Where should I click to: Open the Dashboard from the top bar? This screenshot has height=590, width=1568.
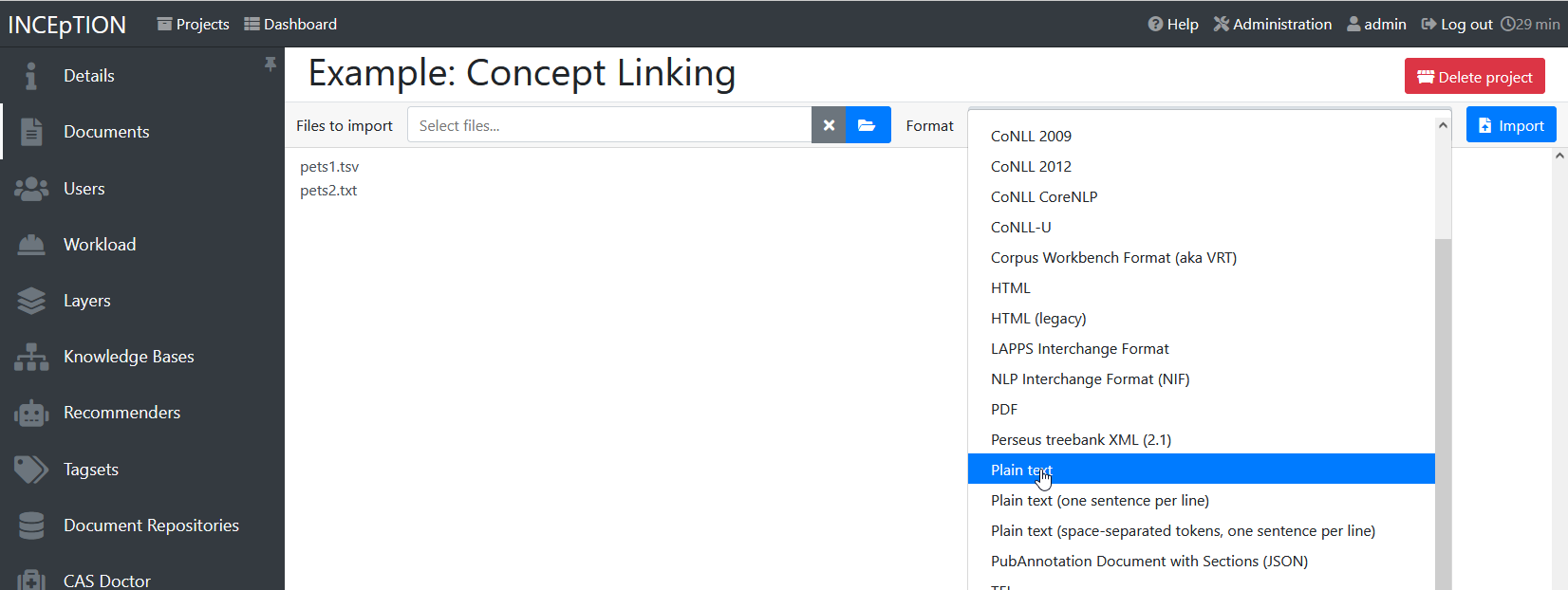(x=290, y=24)
